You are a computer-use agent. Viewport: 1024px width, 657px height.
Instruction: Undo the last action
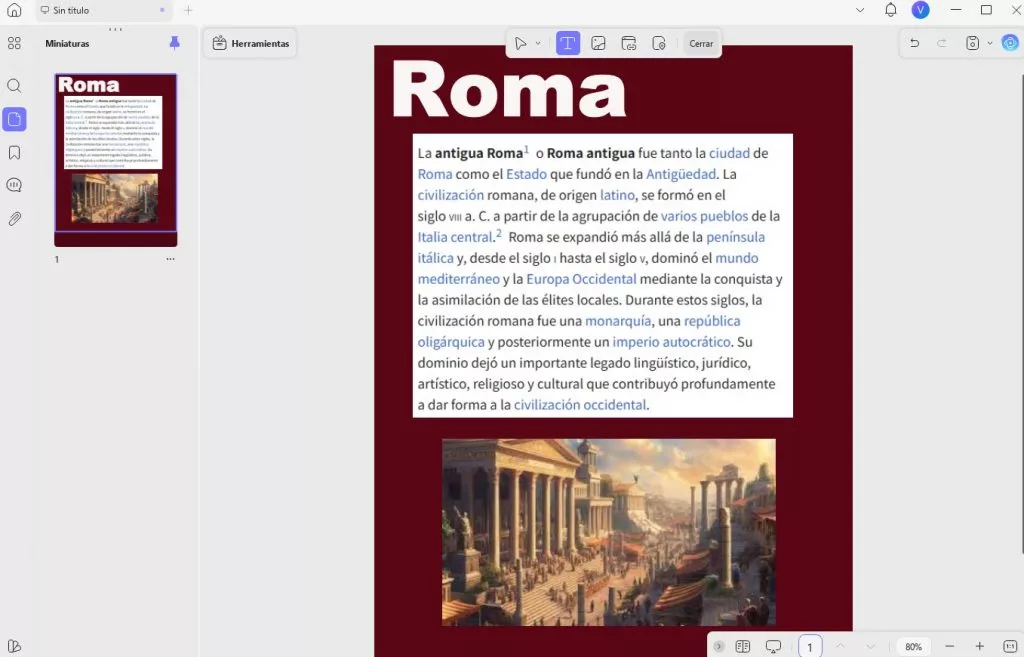pos(914,43)
